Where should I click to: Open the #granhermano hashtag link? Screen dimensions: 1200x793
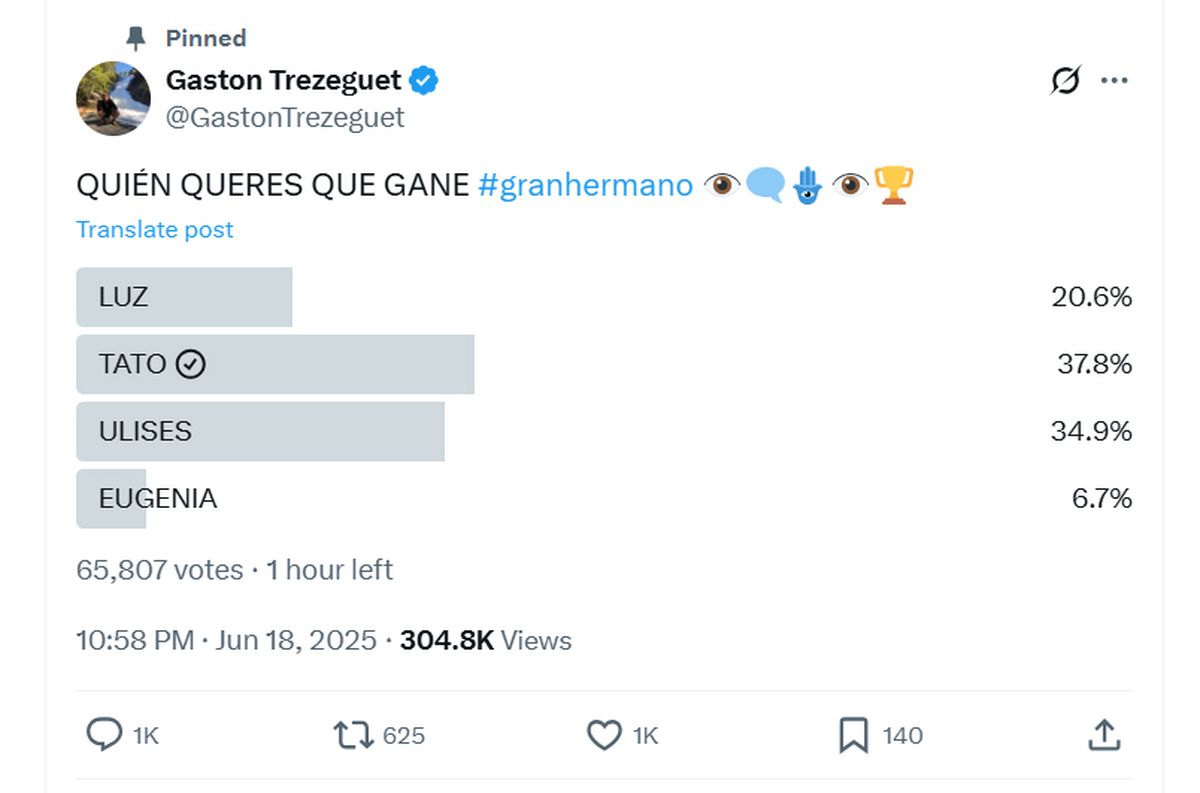point(585,185)
